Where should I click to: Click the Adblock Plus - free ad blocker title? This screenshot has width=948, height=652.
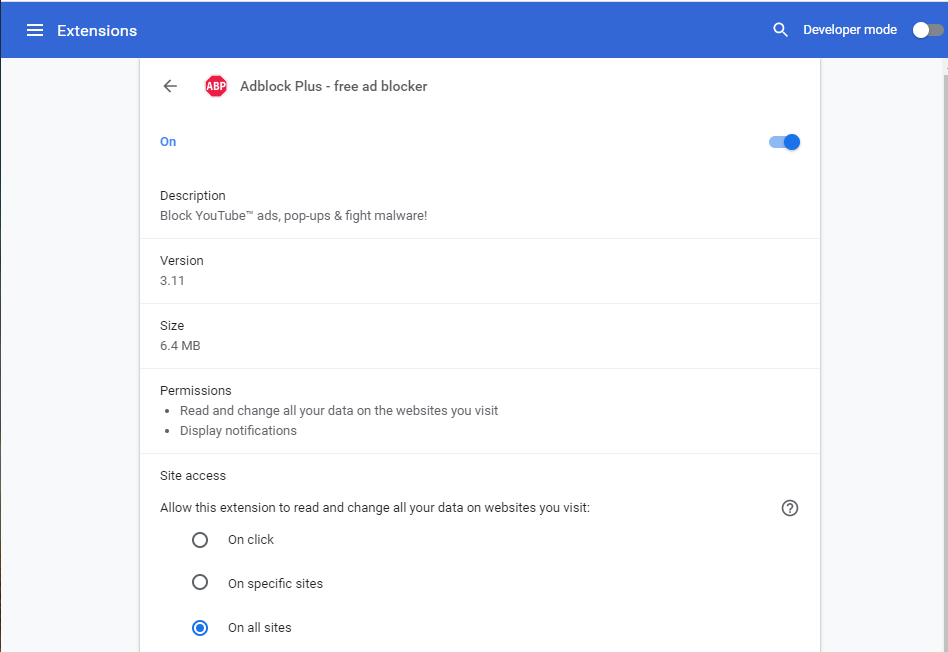coord(333,86)
